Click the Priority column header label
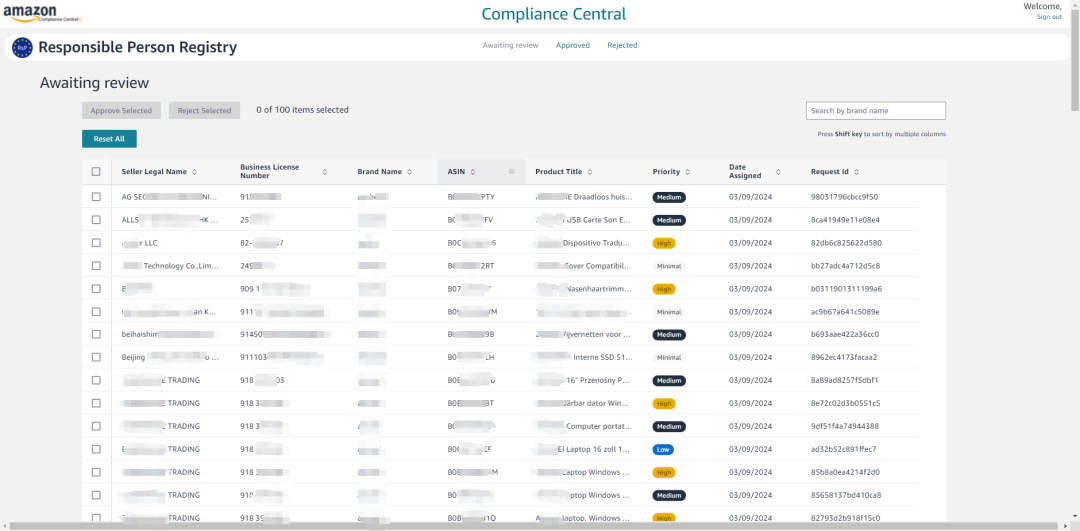1080x531 pixels. pyautogui.click(x=666, y=172)
